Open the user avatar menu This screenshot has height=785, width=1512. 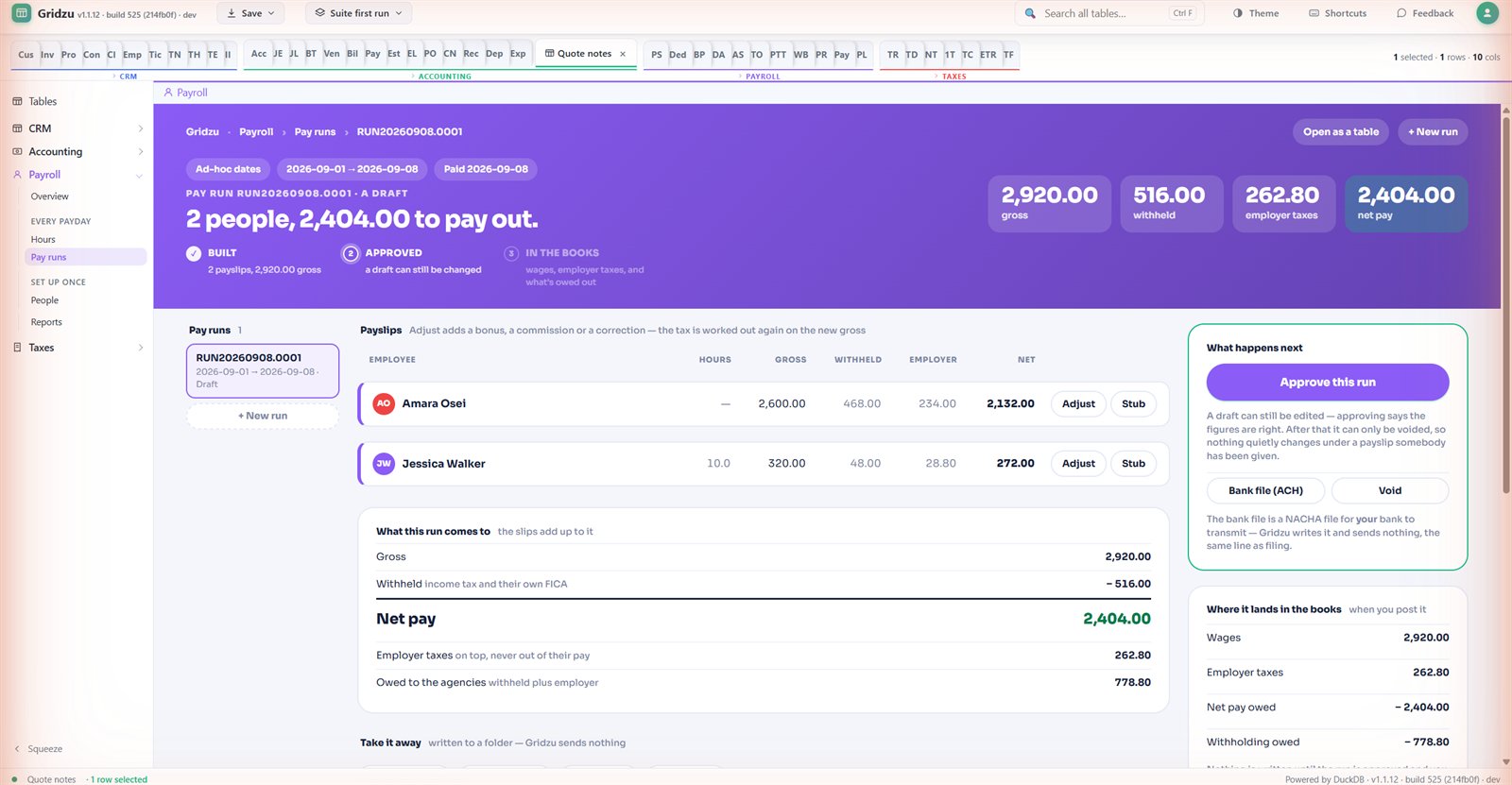click(x=1487, y=13)
